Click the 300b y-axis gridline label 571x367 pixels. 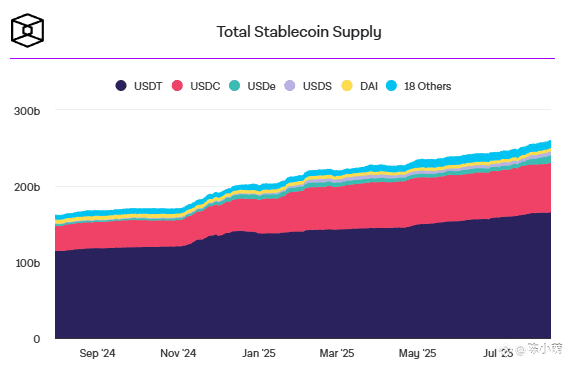click(27, 111)
